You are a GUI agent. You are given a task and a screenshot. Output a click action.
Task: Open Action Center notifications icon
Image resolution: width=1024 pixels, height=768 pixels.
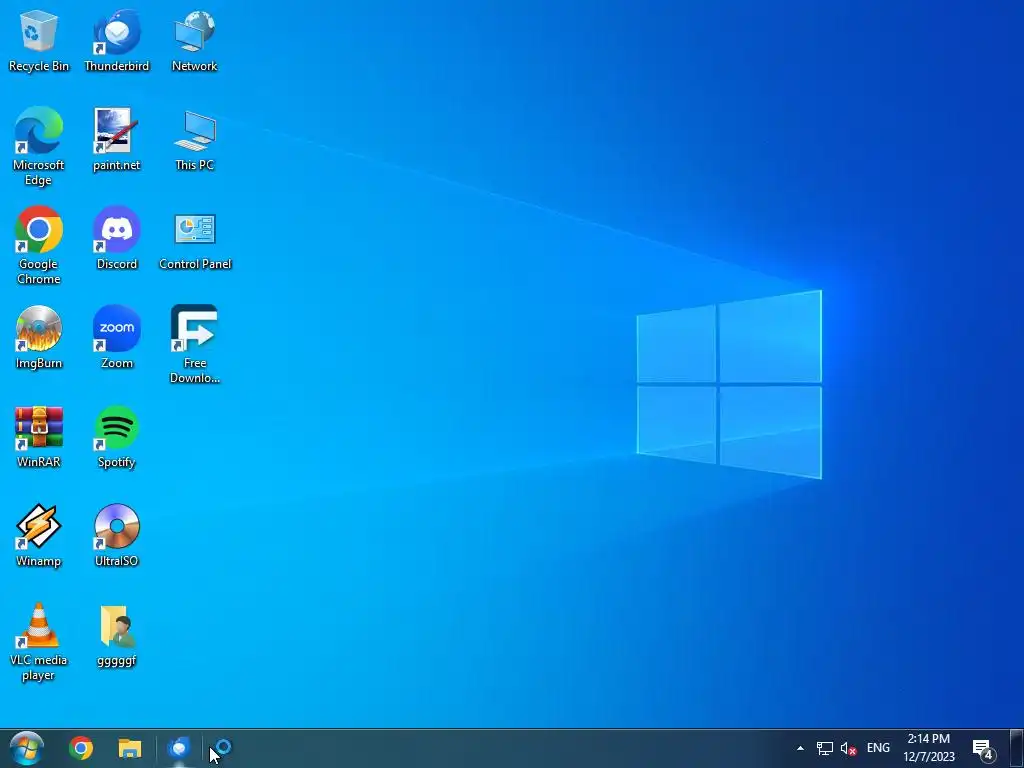(x=984, y=750)
